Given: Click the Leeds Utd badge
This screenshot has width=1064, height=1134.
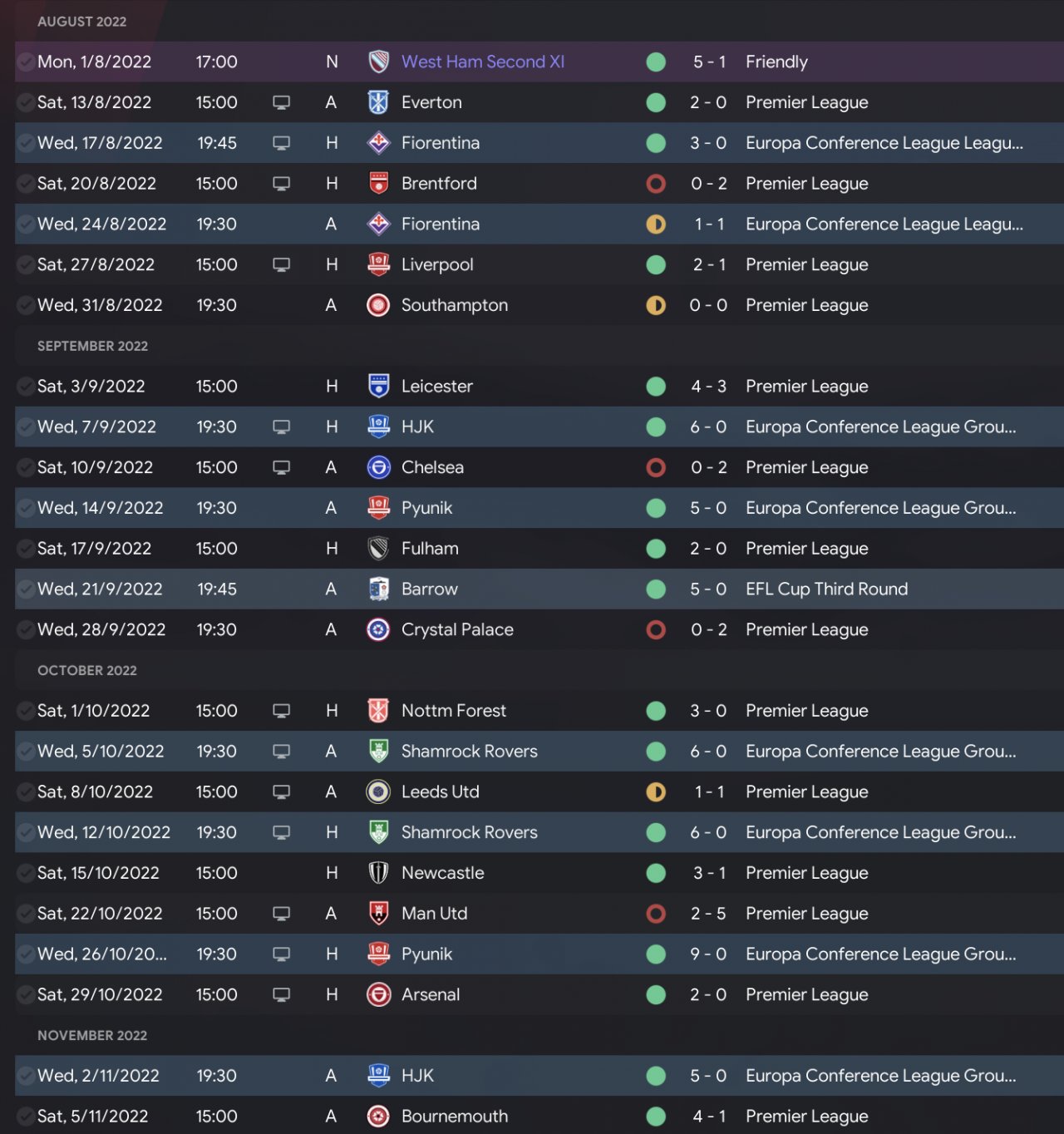Looking at the screenshot, I should click(378, 792).
